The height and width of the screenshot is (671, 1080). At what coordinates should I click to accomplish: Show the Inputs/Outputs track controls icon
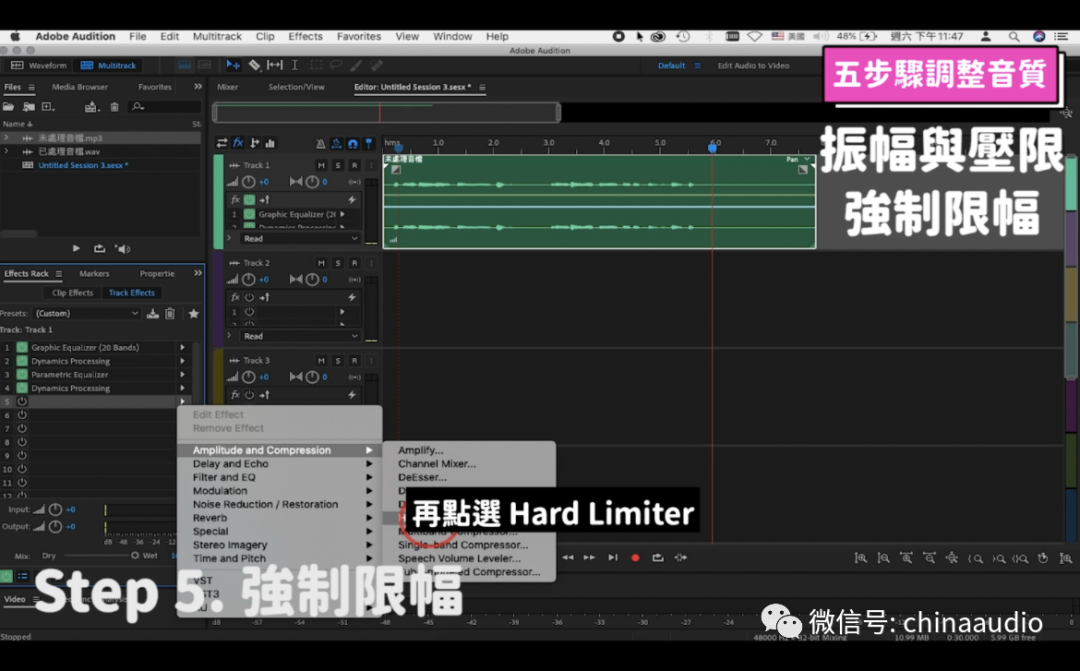[x=222, y=143]
